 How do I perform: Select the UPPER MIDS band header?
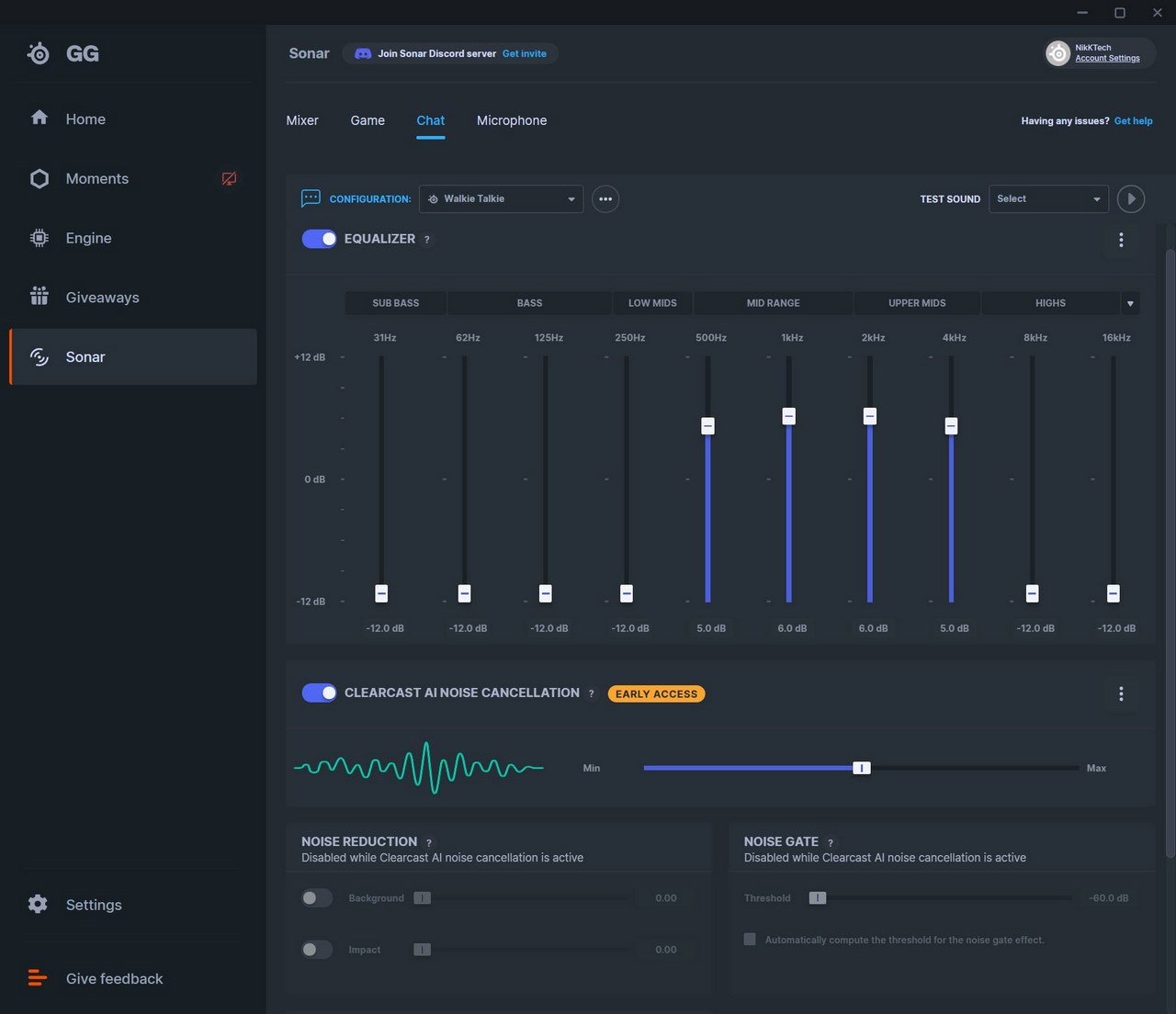[917, 303]
